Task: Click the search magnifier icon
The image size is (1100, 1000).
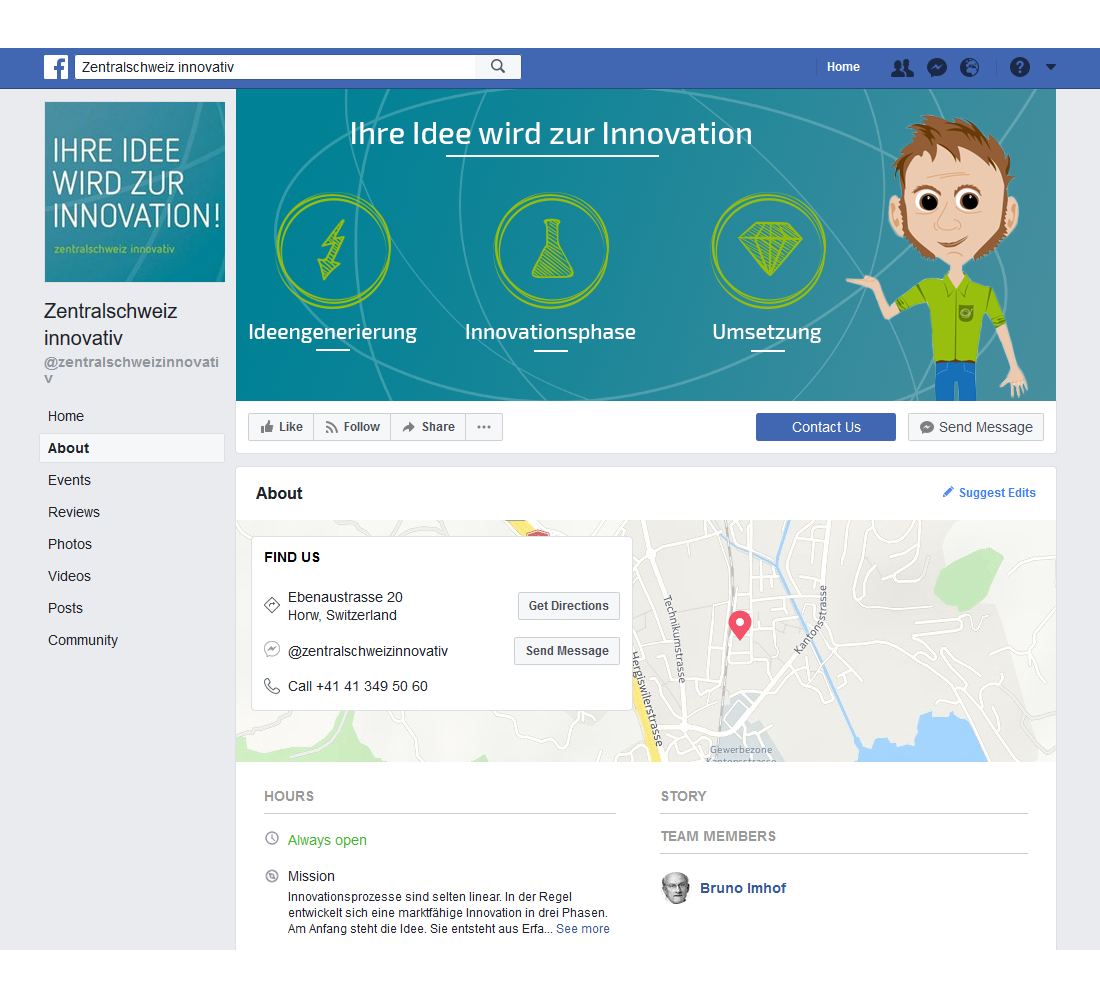Action: click(498, 67)
